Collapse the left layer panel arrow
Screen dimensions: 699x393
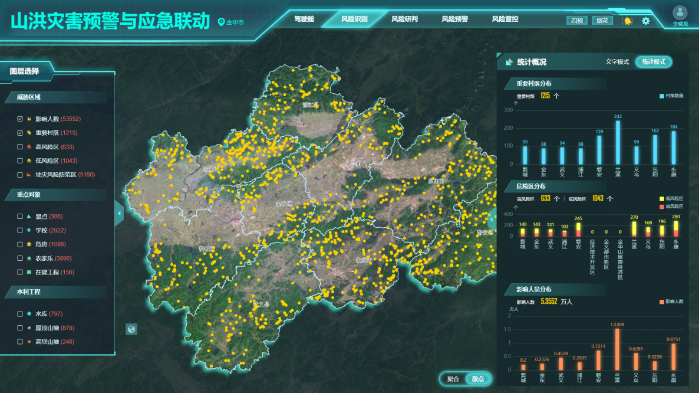coord(119,213)
